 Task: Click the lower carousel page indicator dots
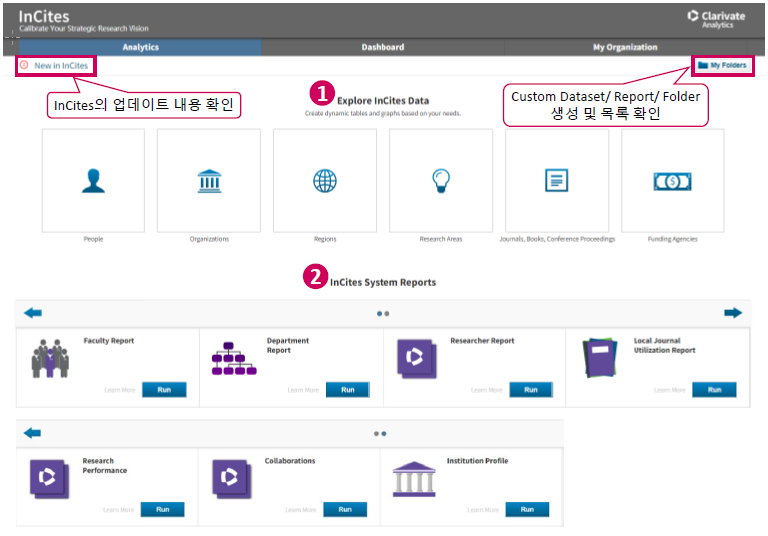pos(380,434)
